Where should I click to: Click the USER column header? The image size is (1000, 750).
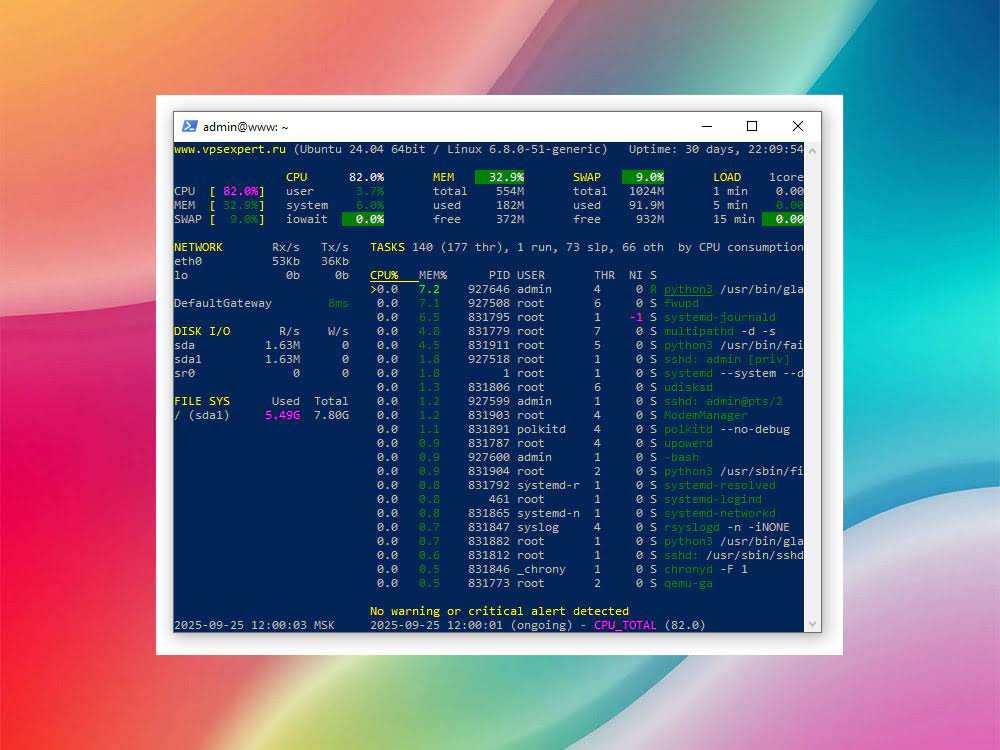[x=531, y=276]
